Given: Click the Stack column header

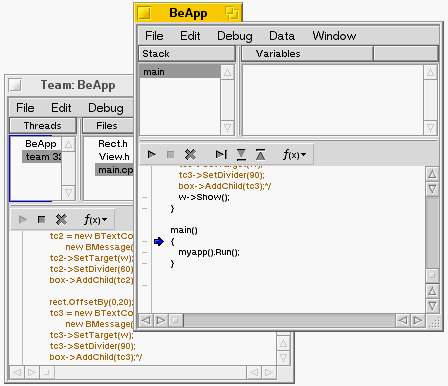Looking at the screenshot, I should point(187,54).
